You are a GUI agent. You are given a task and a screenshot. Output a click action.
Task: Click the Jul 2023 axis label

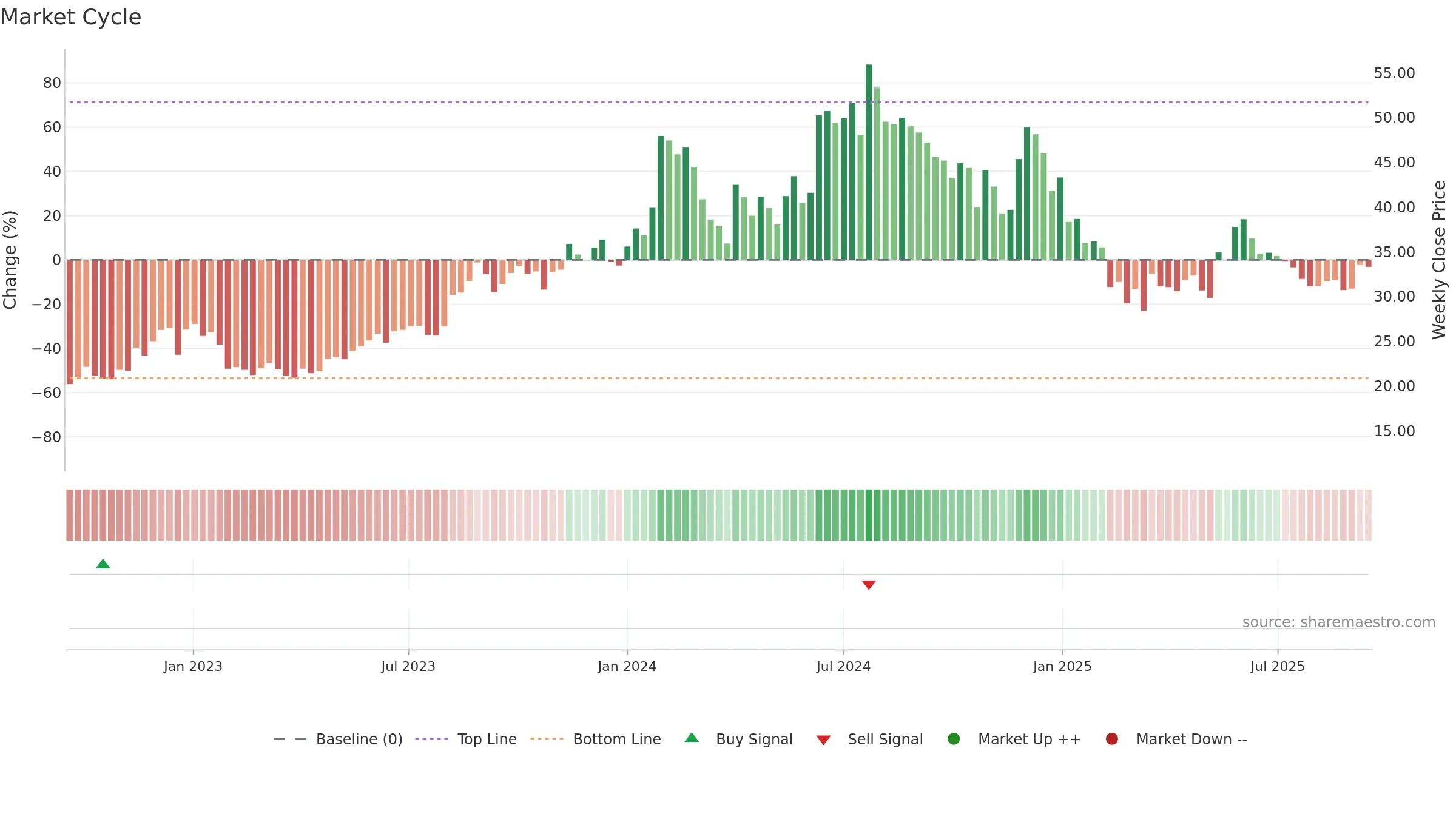tap(408, 666)
